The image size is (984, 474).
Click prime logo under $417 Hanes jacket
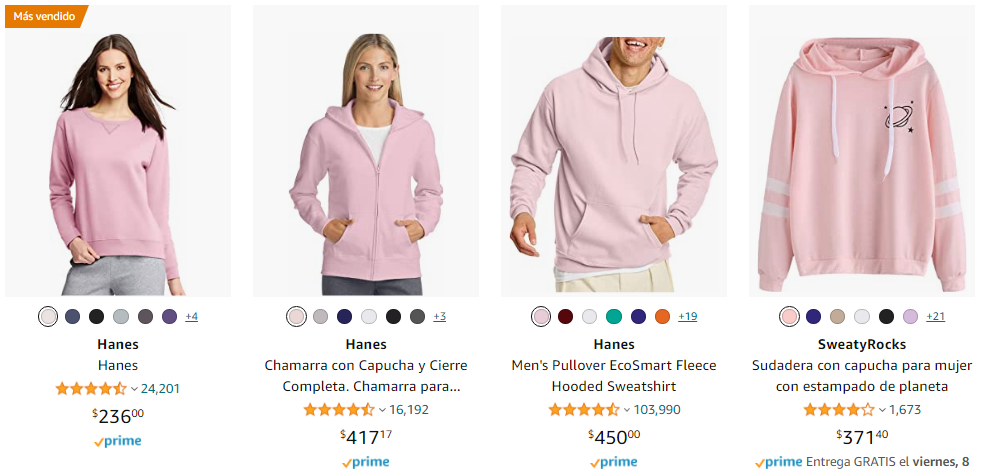(366, 463)
